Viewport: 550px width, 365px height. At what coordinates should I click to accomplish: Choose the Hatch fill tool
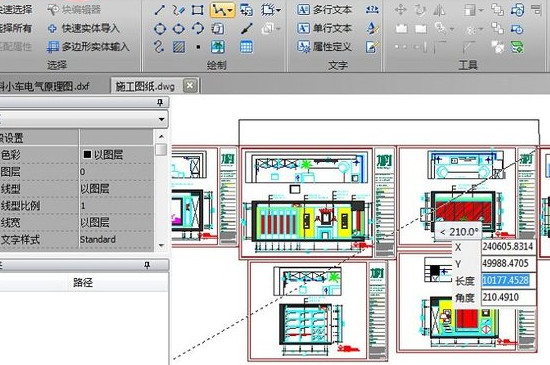179,47
